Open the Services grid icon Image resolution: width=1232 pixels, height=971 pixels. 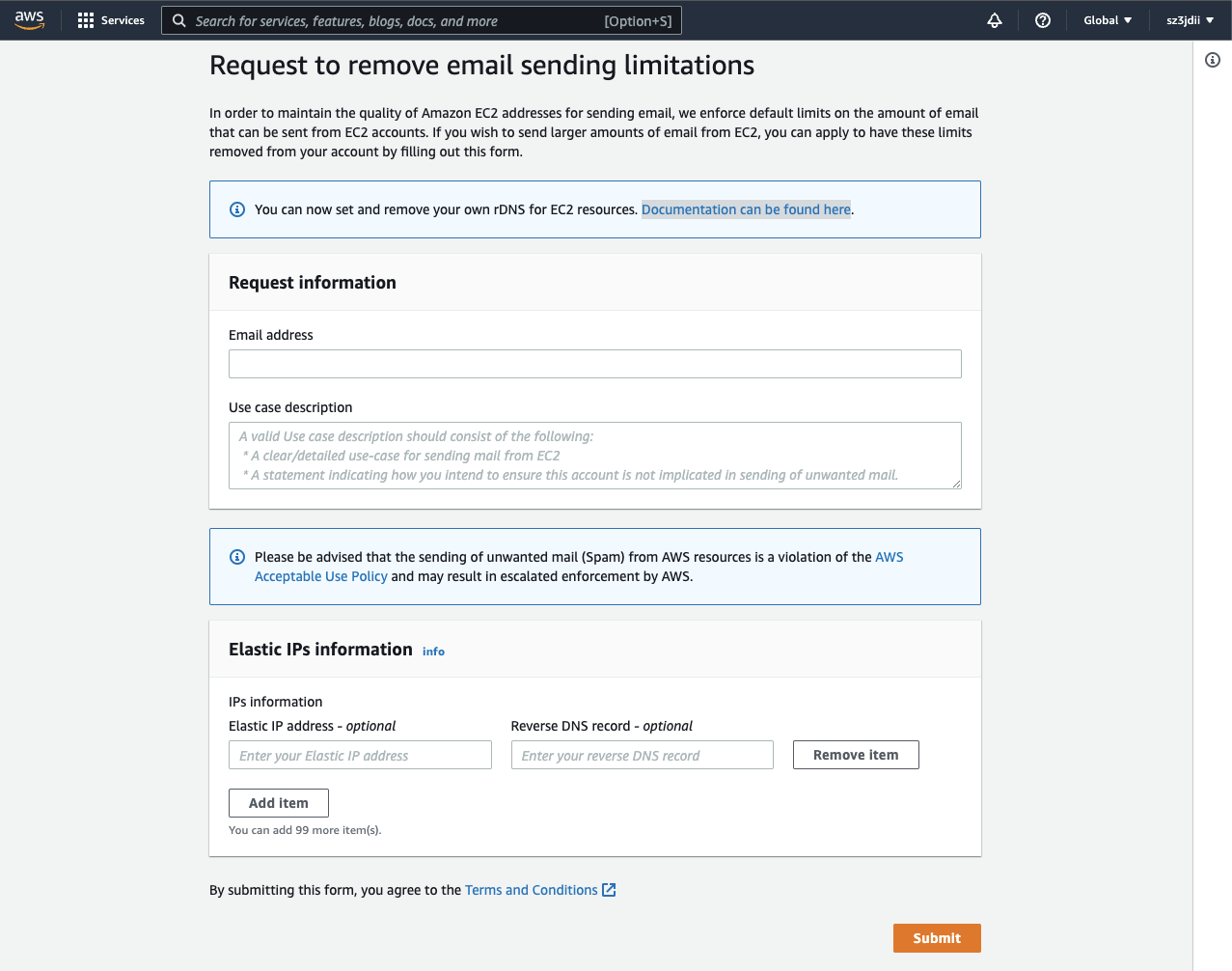coord(86,19)
